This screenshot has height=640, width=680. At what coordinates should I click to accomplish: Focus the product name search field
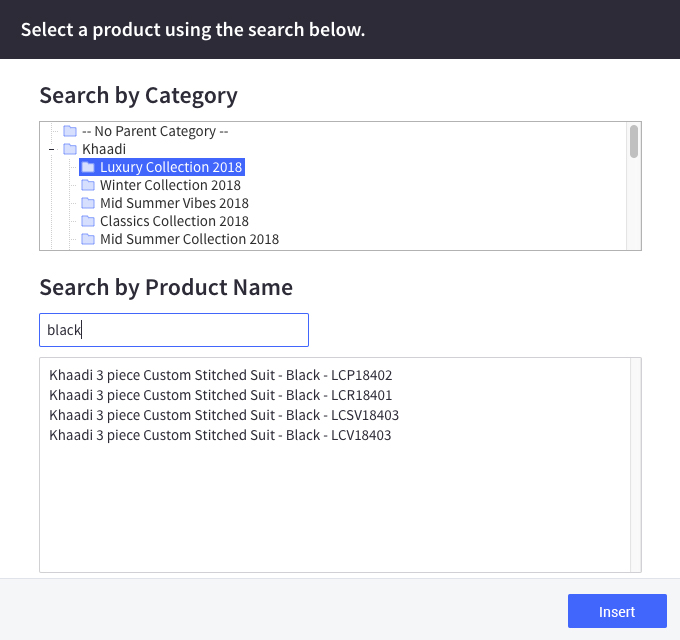point(174,330)
